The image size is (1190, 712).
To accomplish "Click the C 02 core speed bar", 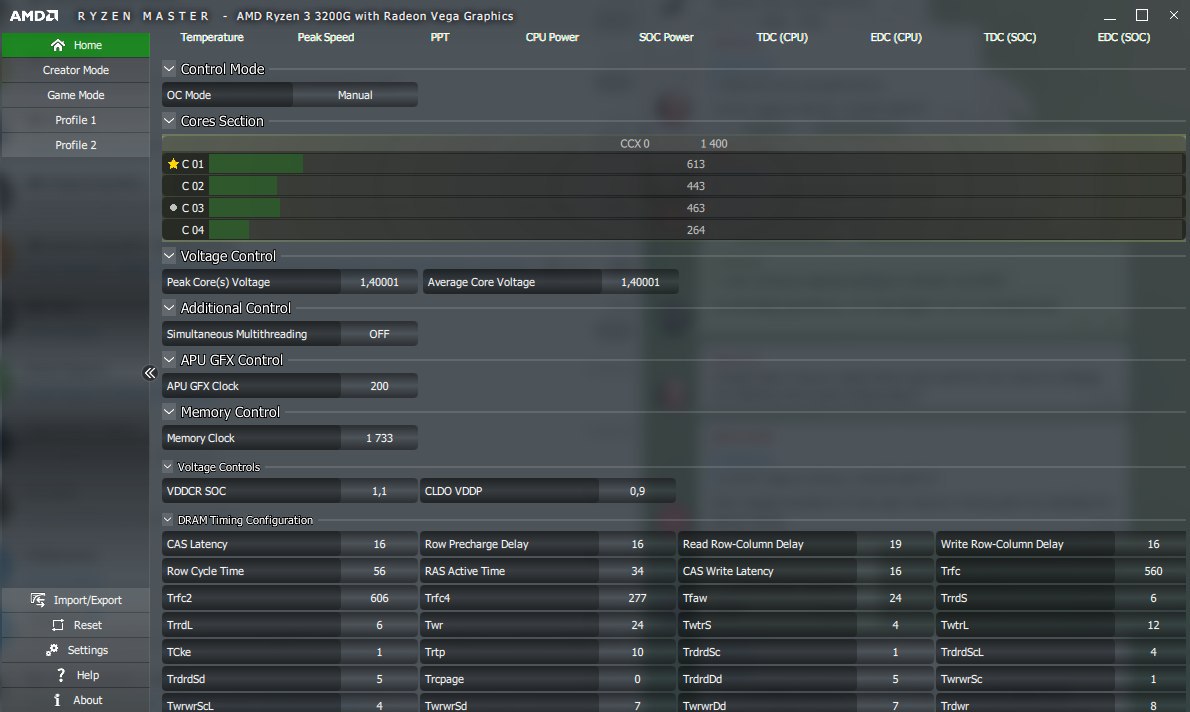I will [x=696, y=186].
